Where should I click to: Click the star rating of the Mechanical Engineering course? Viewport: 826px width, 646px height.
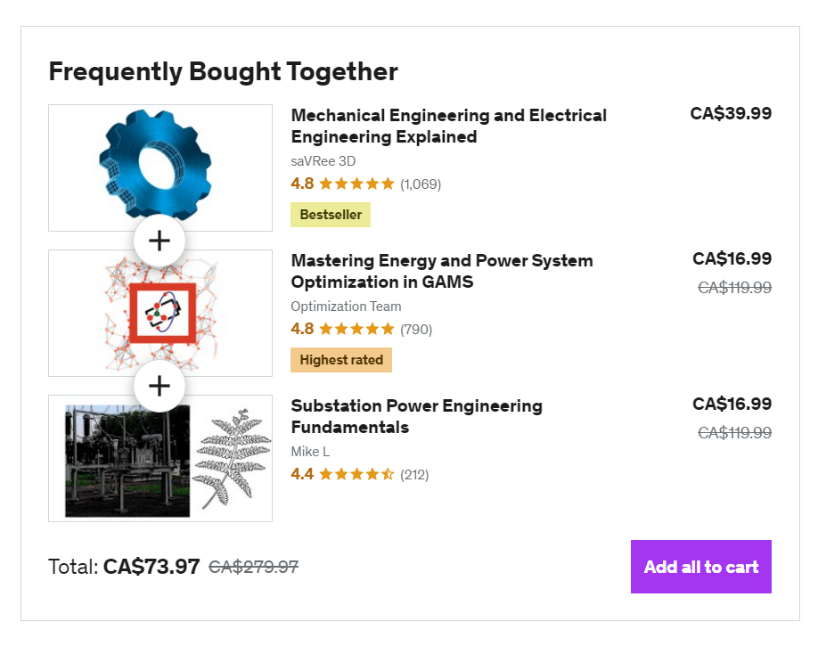pos(357,184)
